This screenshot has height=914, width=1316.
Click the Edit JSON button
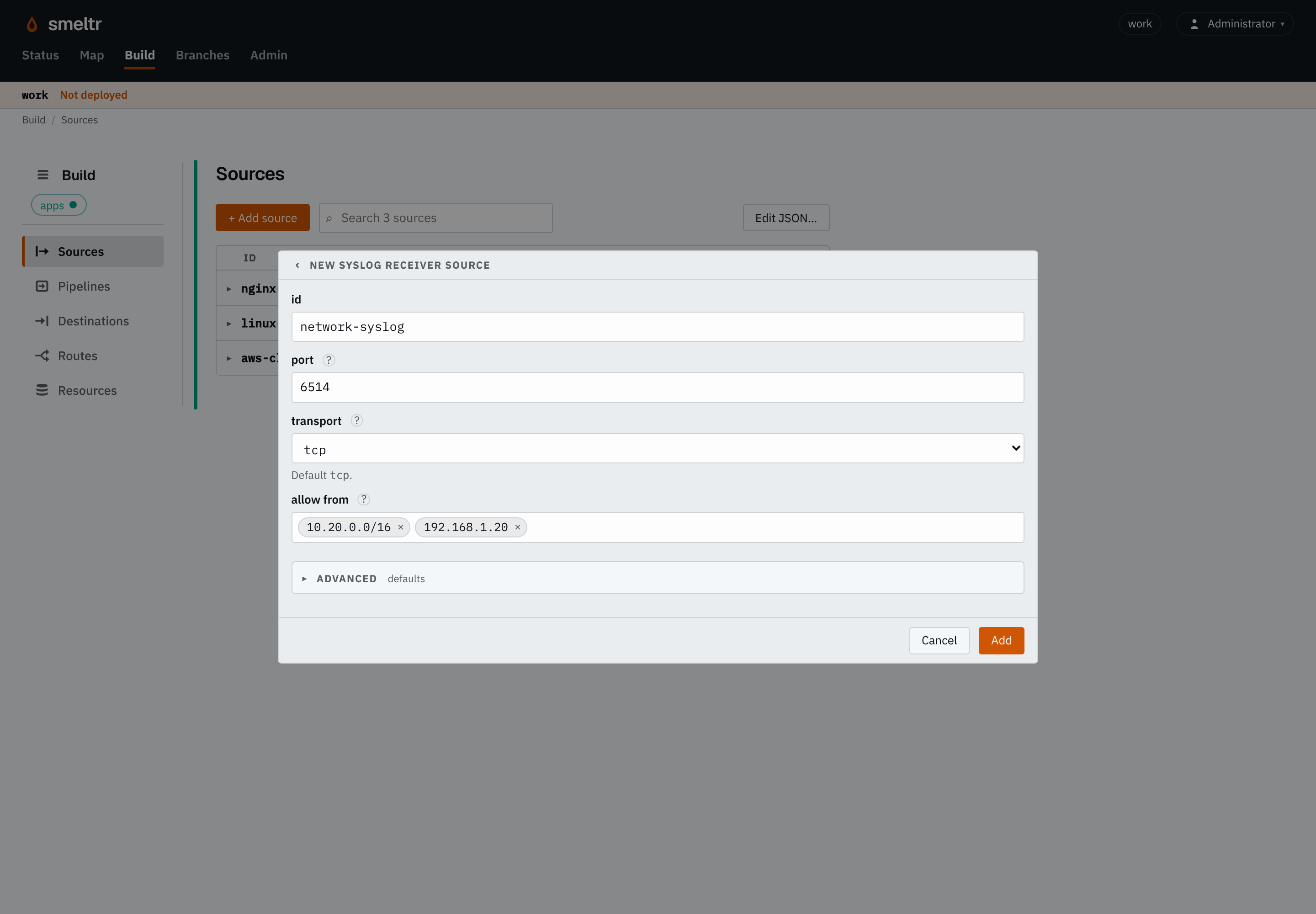coord(785,218)
